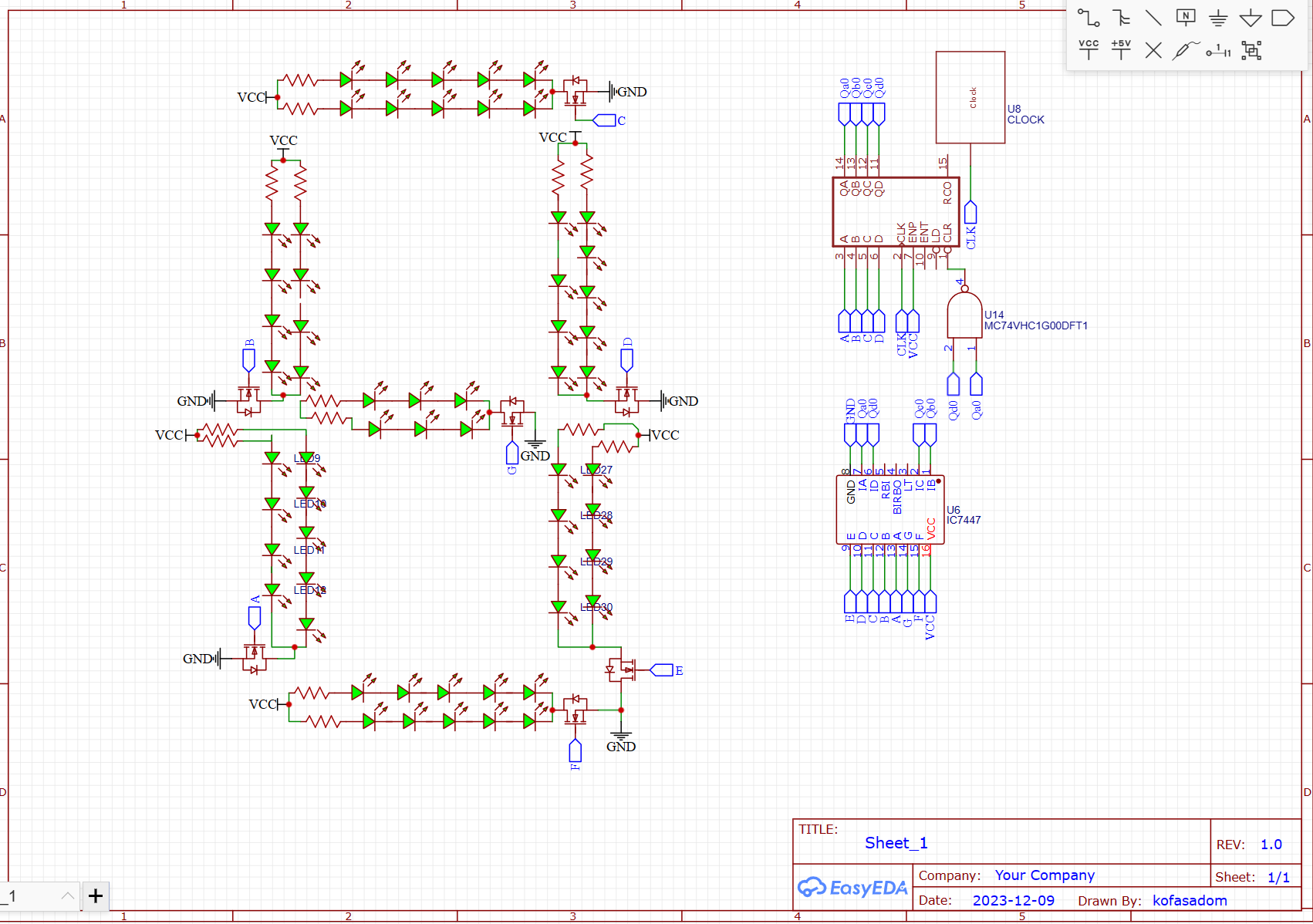Click the Sheet_1 title text

click(x=896, y=843)
